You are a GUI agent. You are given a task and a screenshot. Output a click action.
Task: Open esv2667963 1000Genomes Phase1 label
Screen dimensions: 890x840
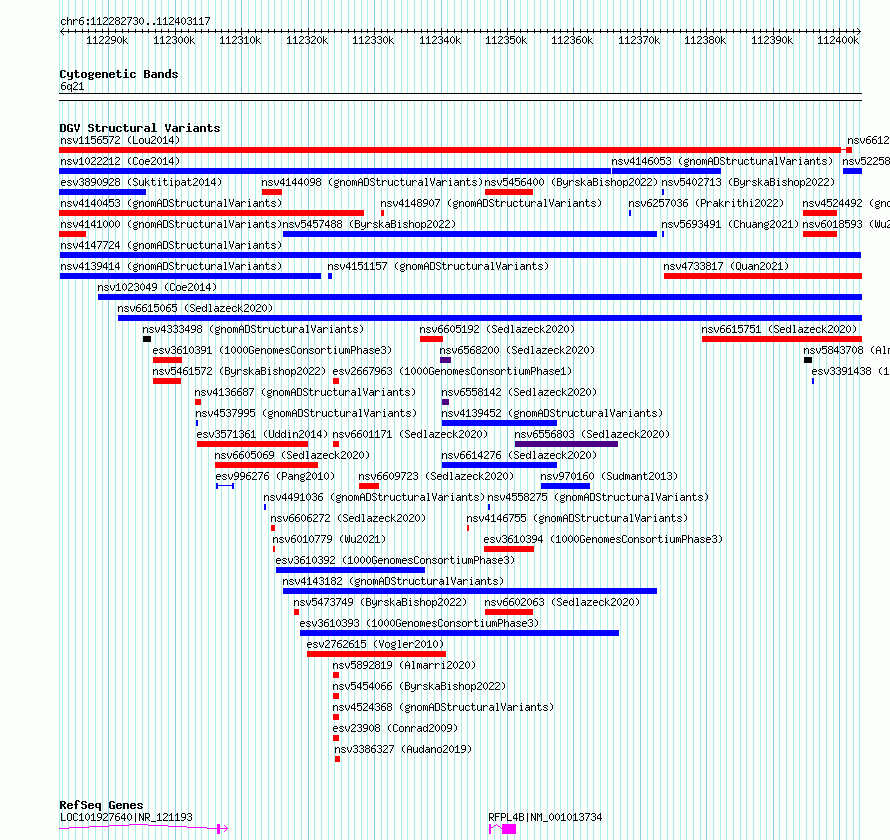coord(452,371)
